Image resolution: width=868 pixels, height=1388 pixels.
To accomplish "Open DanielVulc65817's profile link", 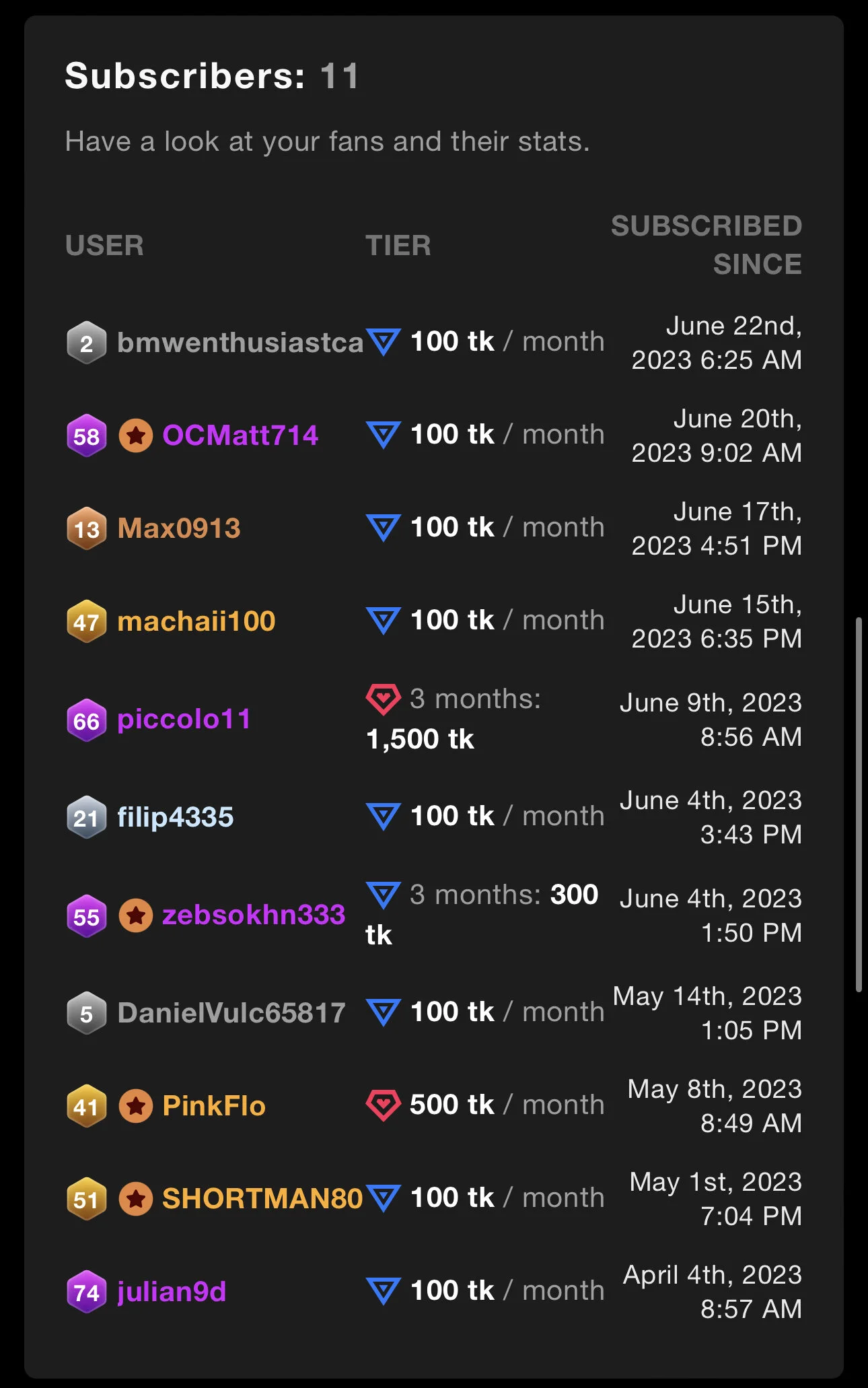I will point(231,1013).
